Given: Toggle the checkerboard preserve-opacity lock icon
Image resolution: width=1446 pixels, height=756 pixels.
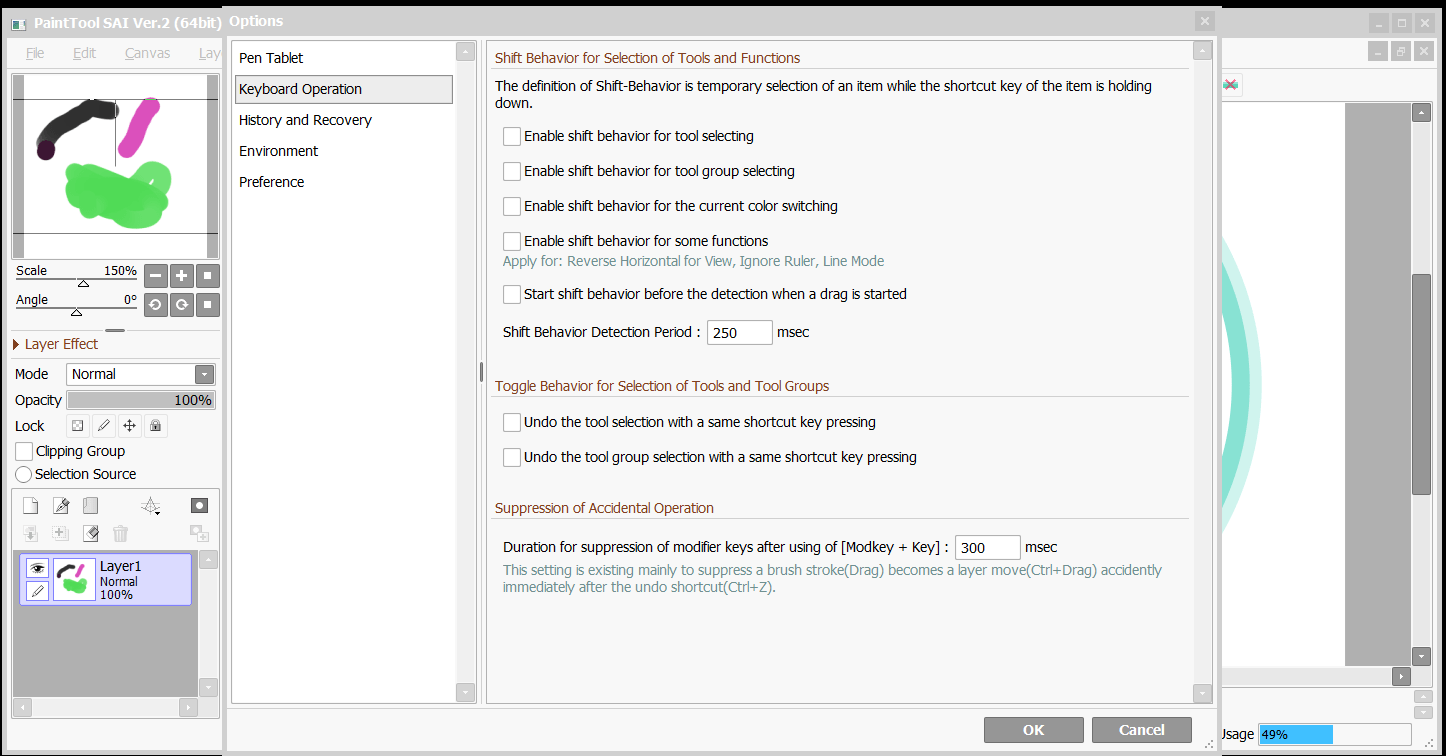Looking at the screenshot, I should [x=78, y=426].
